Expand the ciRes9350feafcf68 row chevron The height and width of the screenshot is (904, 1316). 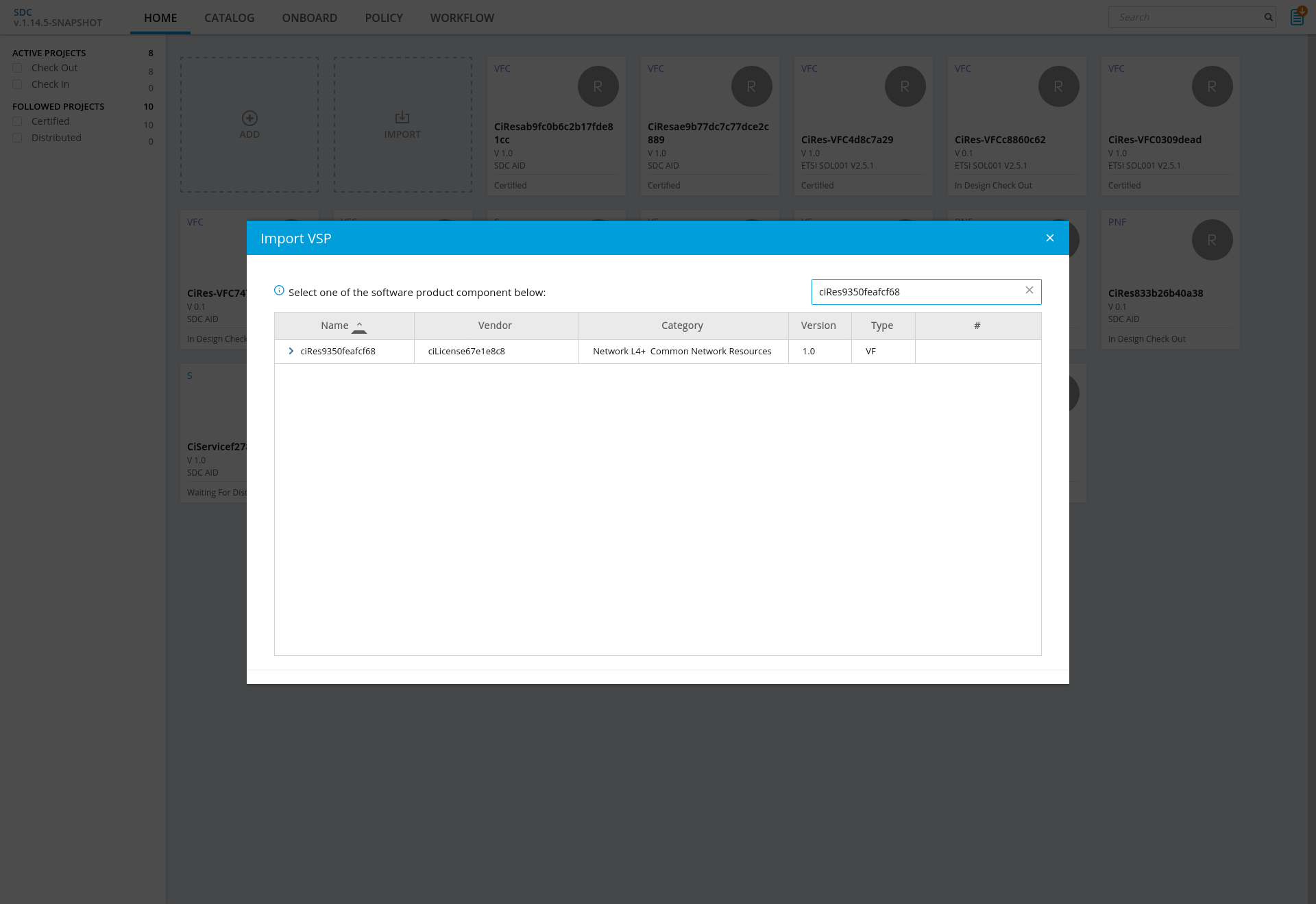coord(291,351)
